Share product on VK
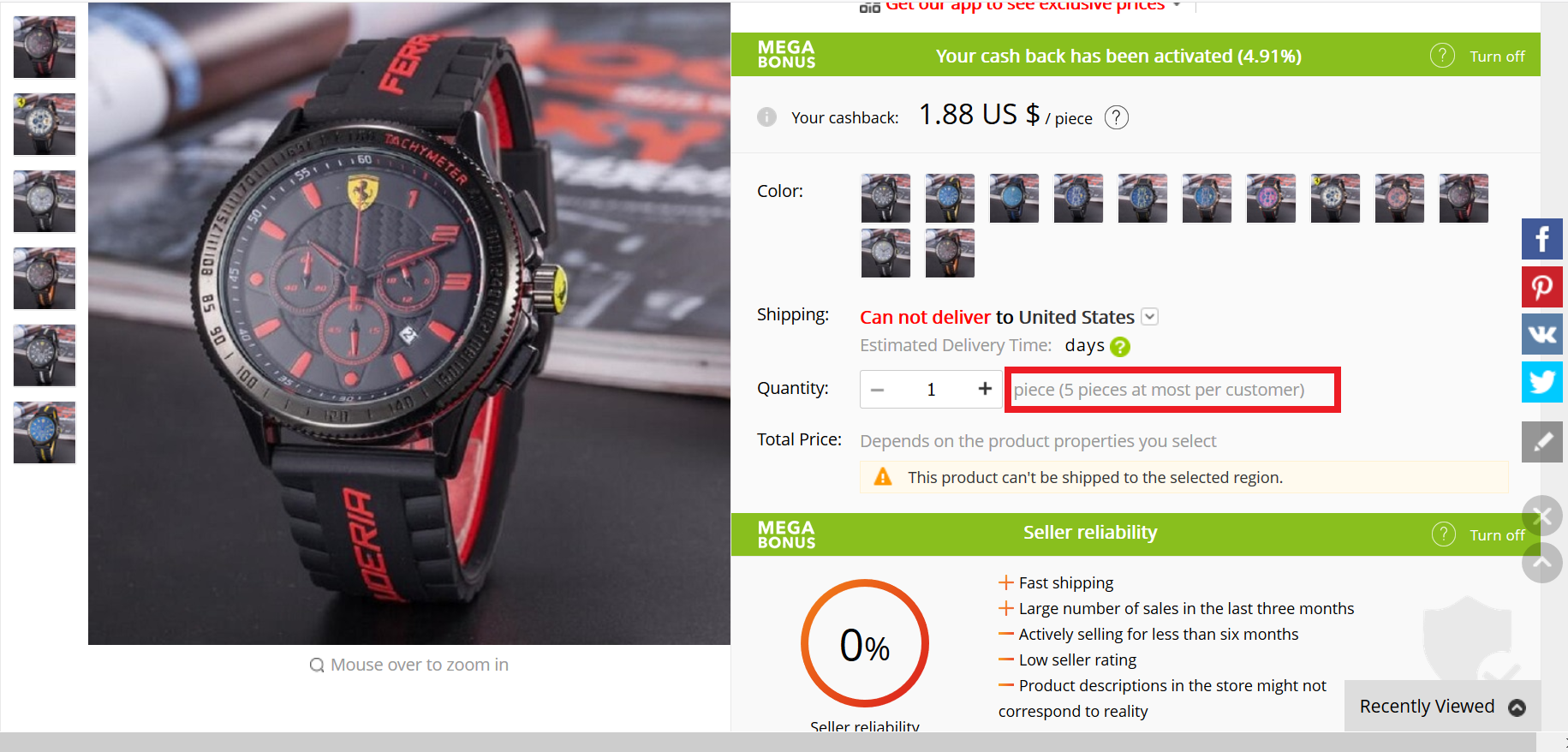 click(1541, 334)
